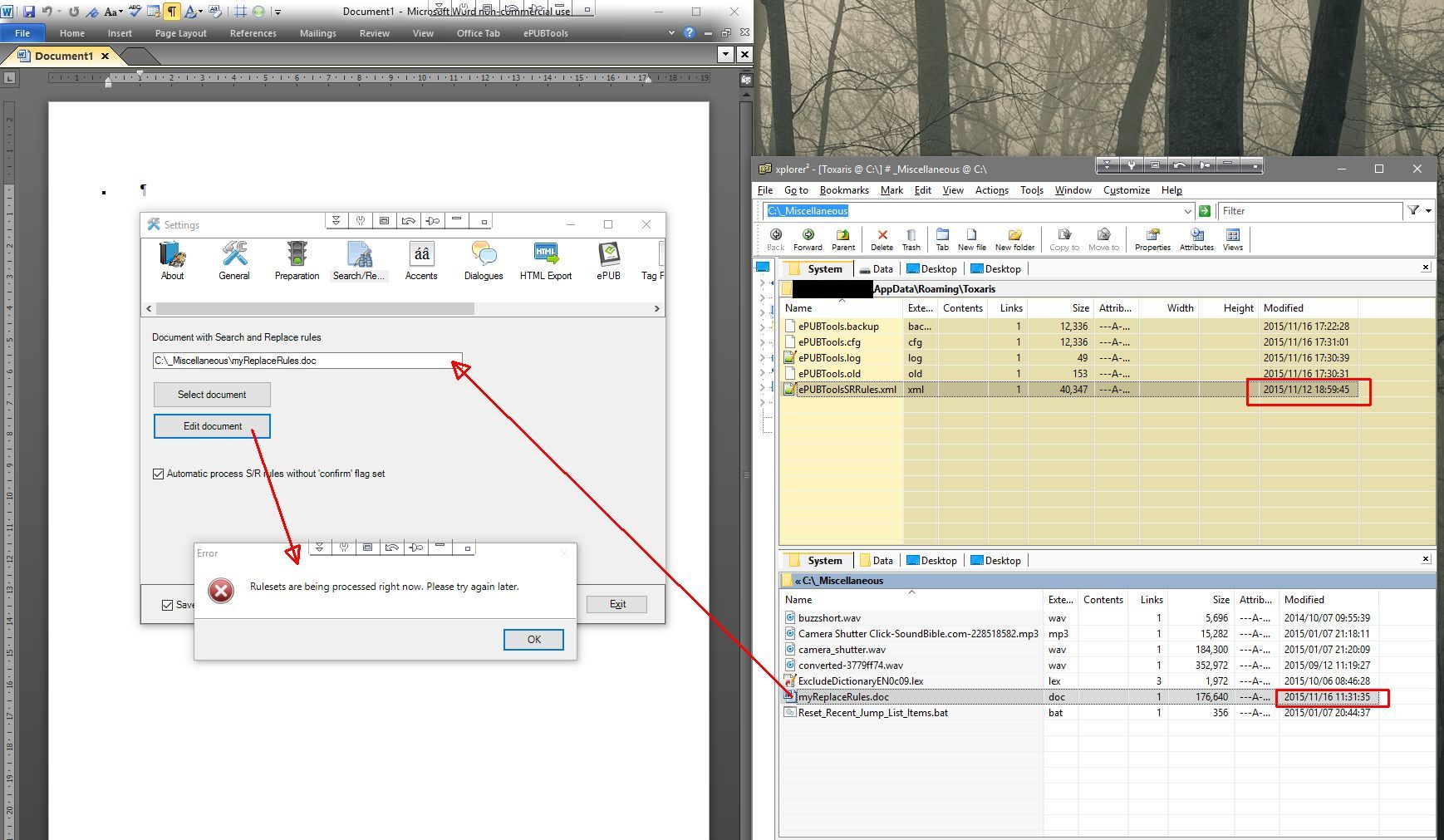Image resolution: width=1444 pixels, height=840 pixels.
Task: Open Properties in xplorer² toolbar
Action: [1152, 239]
